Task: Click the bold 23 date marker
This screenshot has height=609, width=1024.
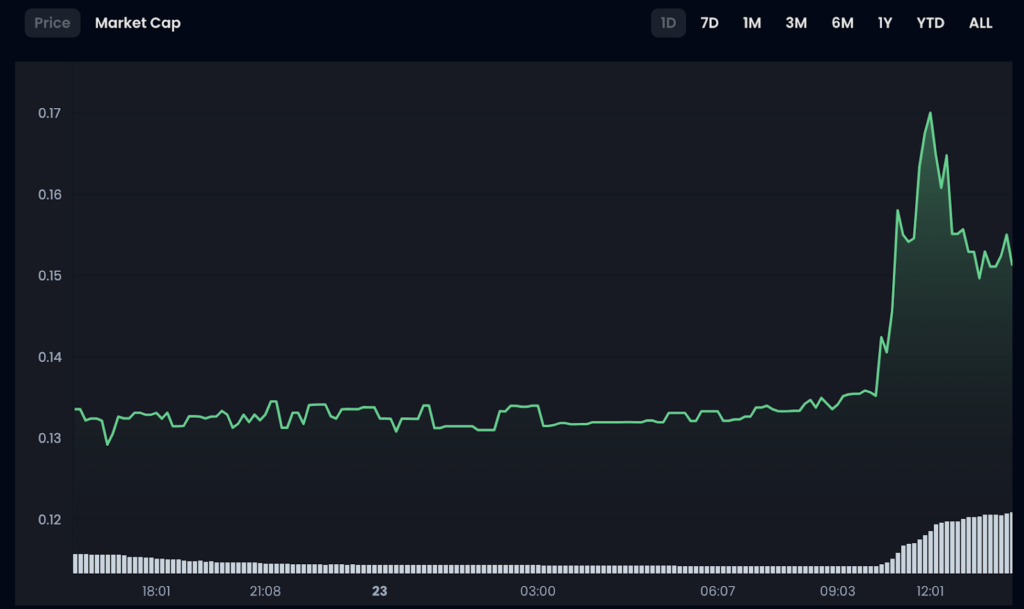Action: point(379,591)
